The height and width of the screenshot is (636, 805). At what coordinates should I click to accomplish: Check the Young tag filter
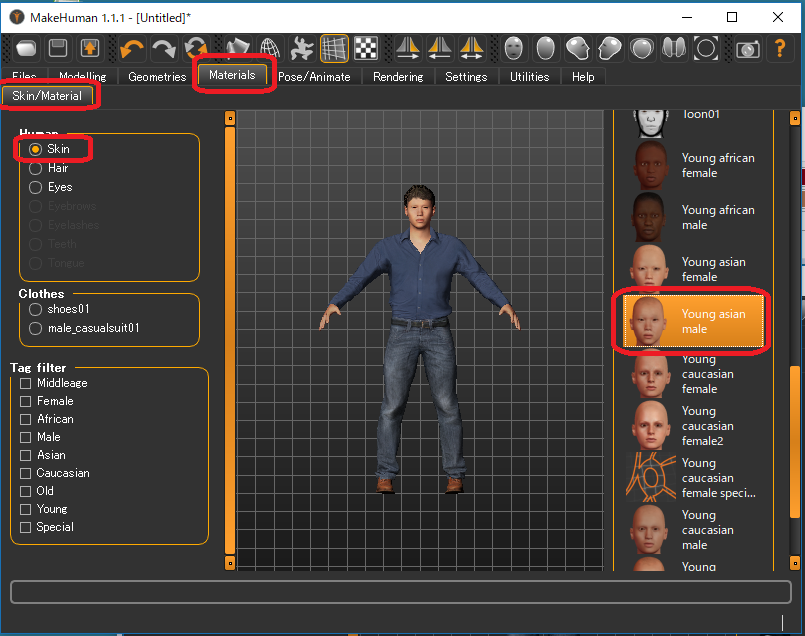tap(26, 509)
